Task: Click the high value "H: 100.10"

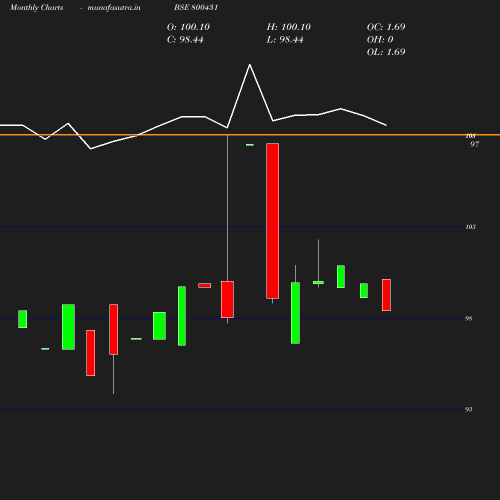Action: (289, 27)
